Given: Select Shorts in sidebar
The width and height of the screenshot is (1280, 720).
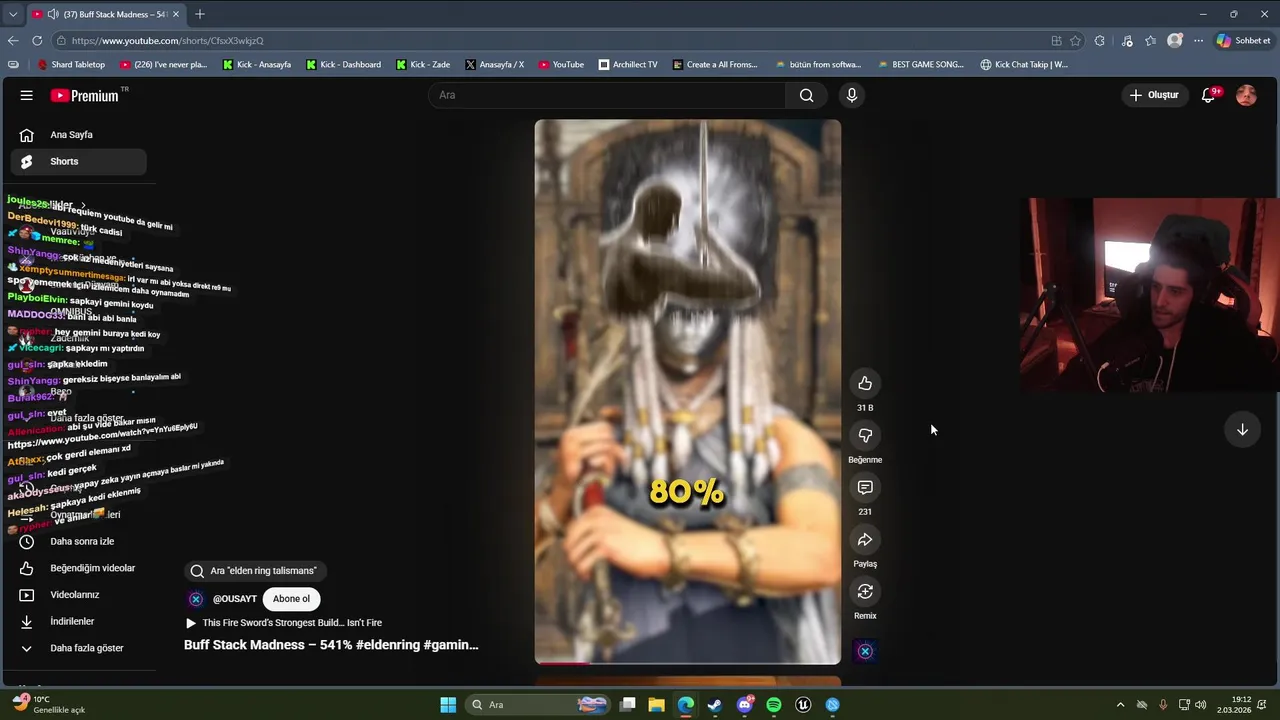Looking at the screenshot, I should (x=79, y=161).
